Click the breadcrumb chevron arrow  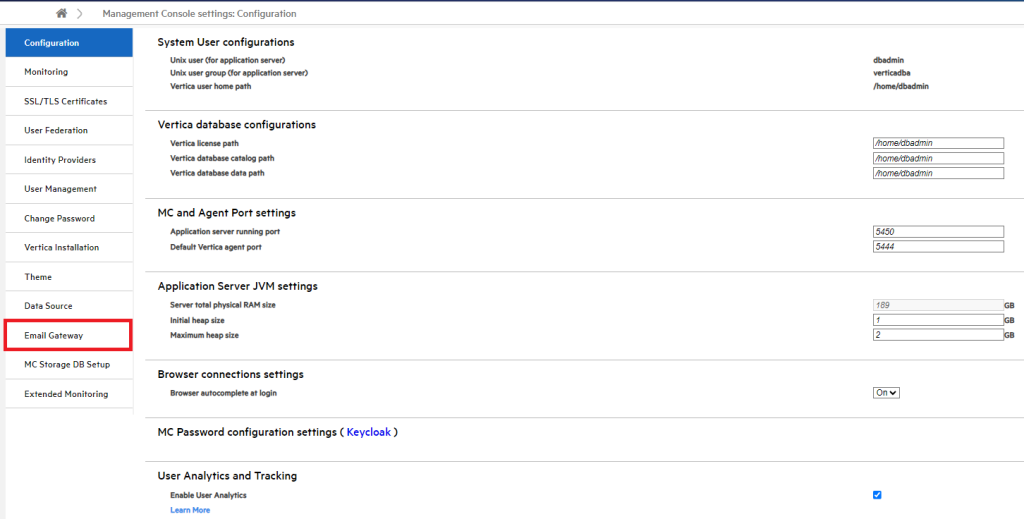tap(80, 14)
